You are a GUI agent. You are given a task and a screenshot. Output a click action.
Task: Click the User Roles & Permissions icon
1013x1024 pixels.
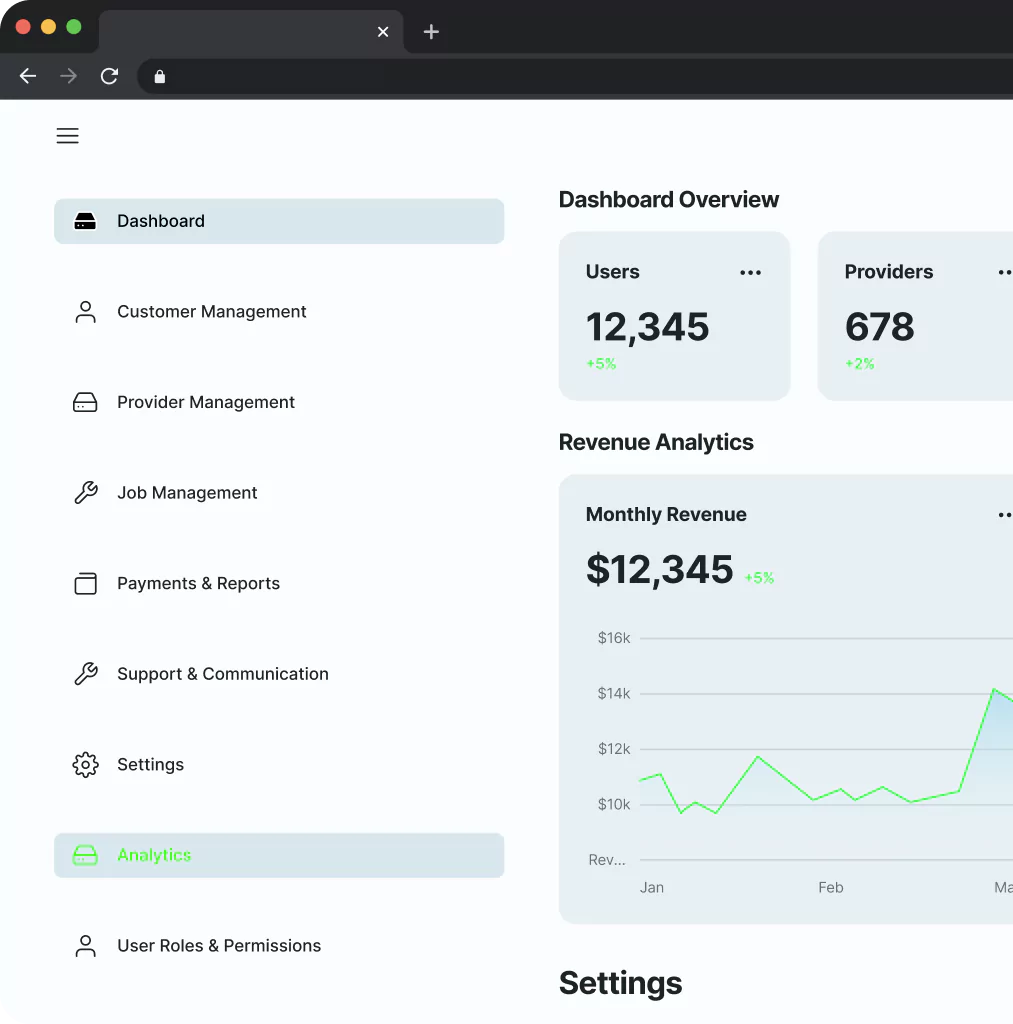(x=86, y=946)
